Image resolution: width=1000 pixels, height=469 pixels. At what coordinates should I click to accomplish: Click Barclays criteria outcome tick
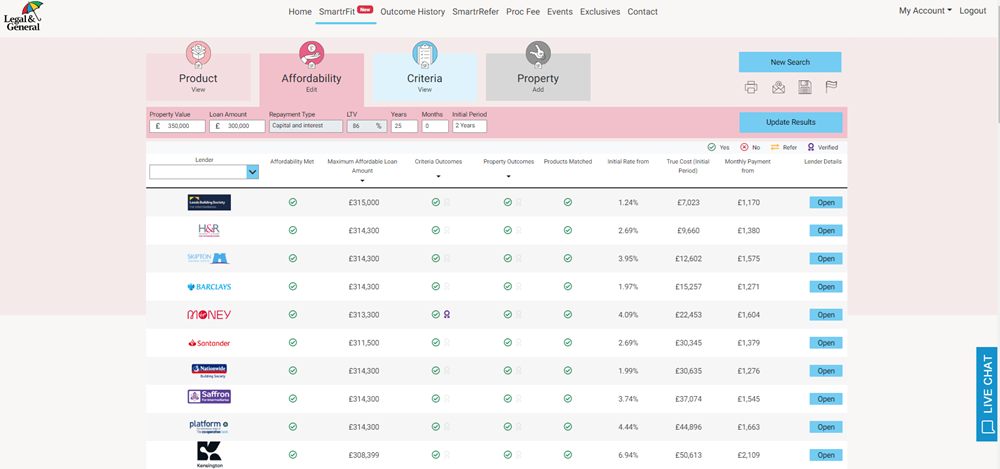point(436,287)
